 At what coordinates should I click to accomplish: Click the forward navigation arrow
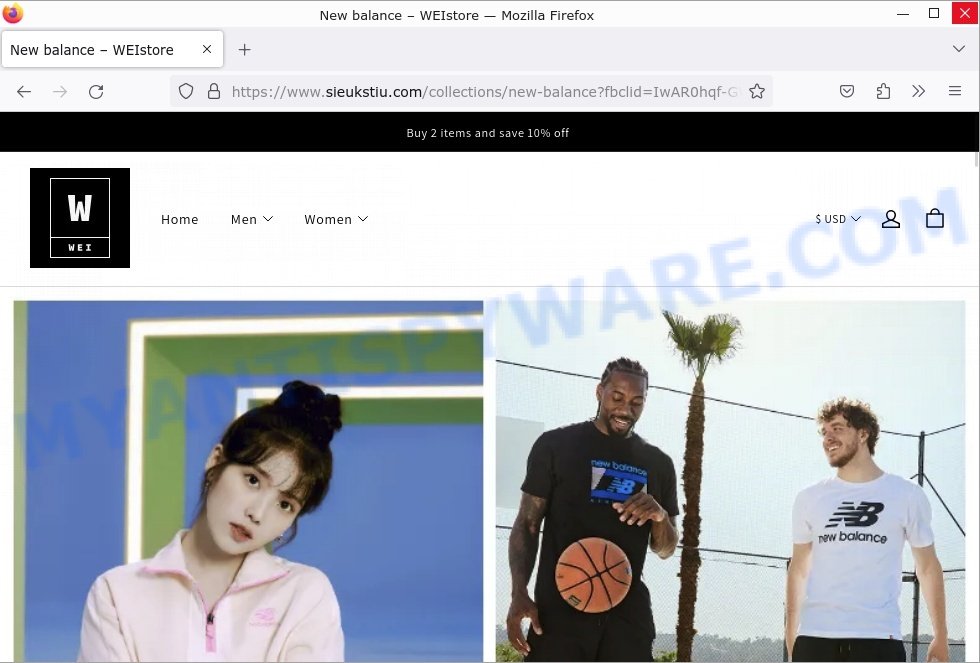(60, 92)
